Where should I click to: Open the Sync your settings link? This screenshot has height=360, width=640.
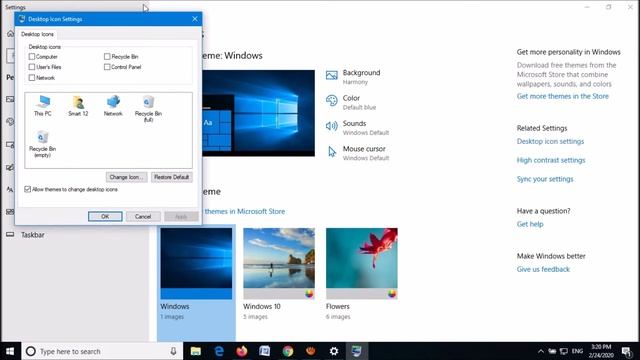(x=545, y=179)
